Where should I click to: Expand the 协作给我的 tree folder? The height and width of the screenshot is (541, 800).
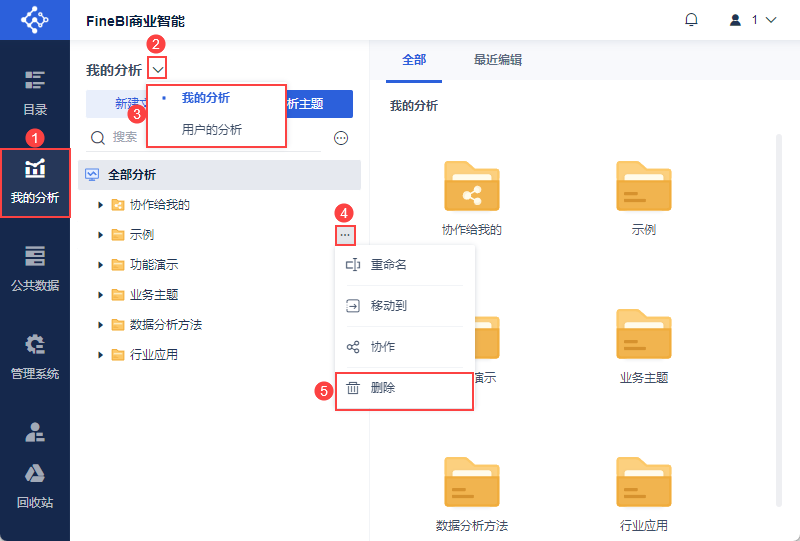point(101,205)
